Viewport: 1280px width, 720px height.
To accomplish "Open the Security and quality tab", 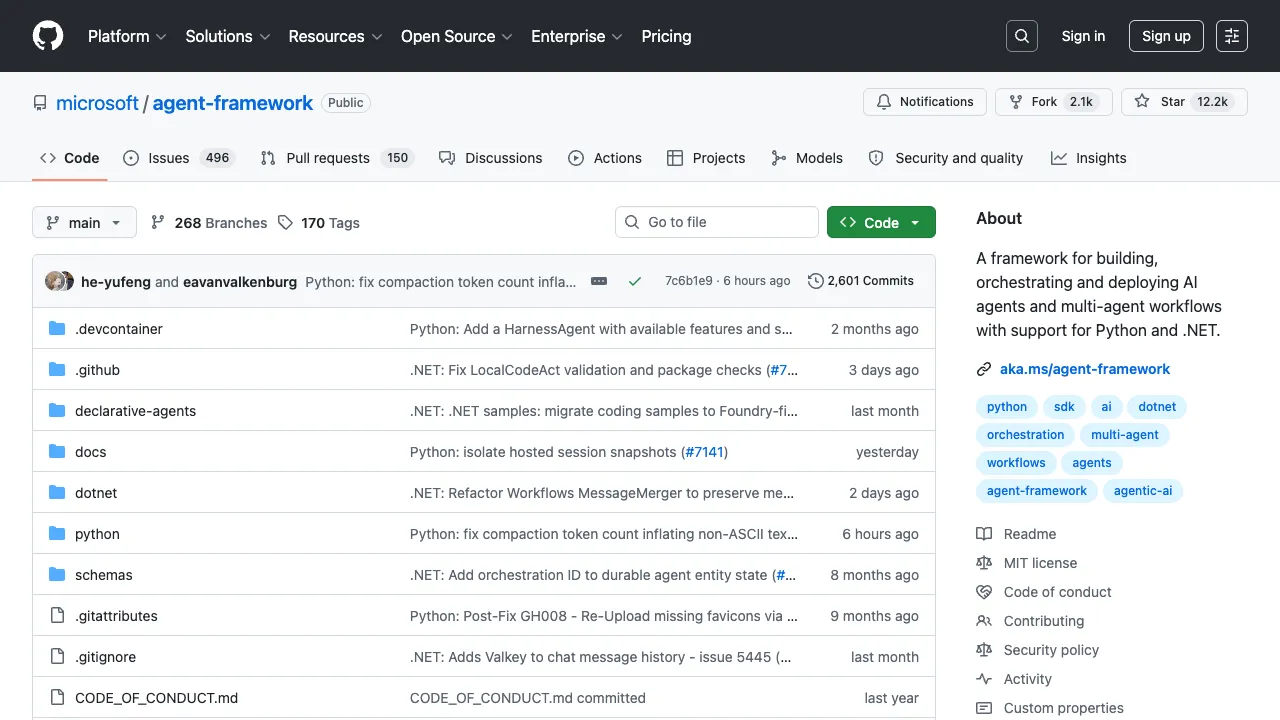I will 946,158.
